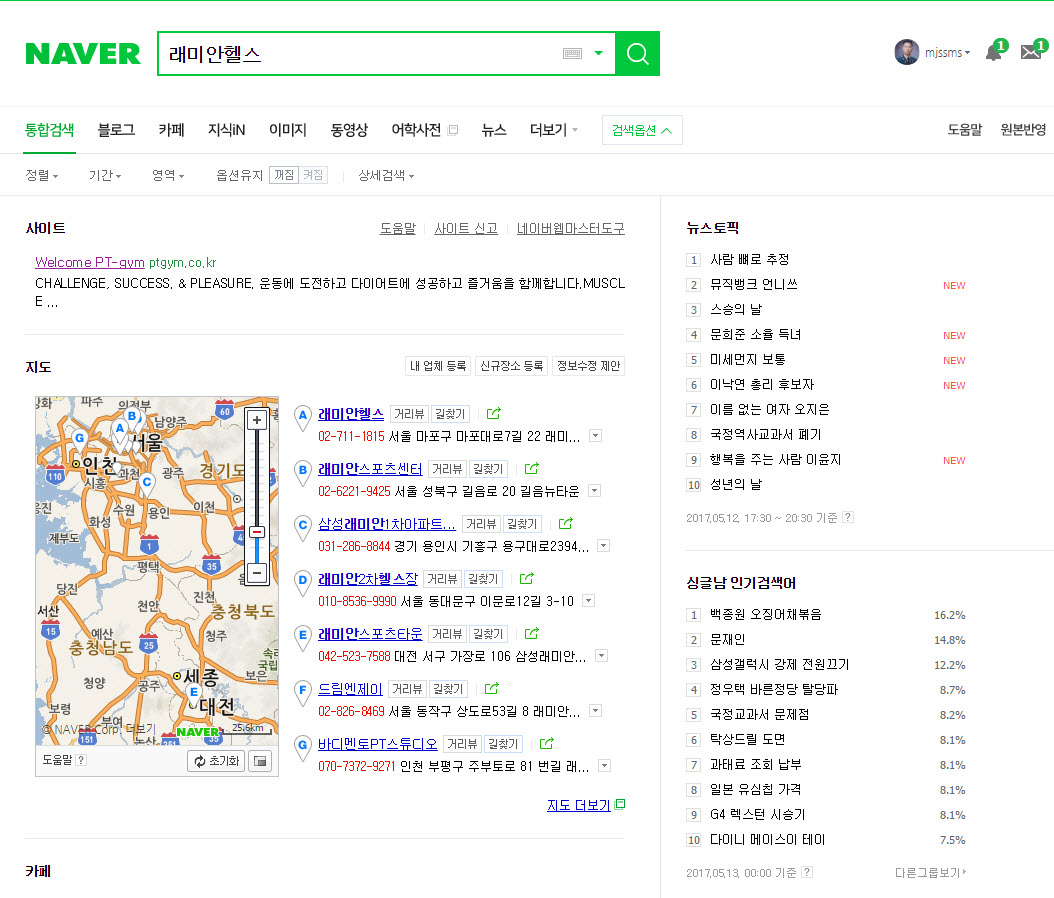Expand address details for 래미안헬스
This screenshot has width=1054, height=898.
pos(596,436)
